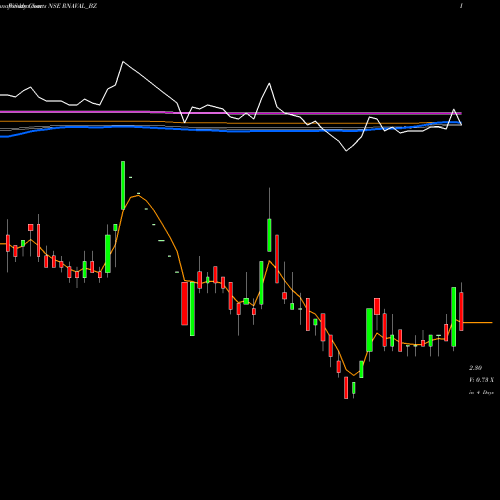Screen dimensions: 500x500
Task: Click the tallest green candle at chart peak
Action: pos(123,185)
